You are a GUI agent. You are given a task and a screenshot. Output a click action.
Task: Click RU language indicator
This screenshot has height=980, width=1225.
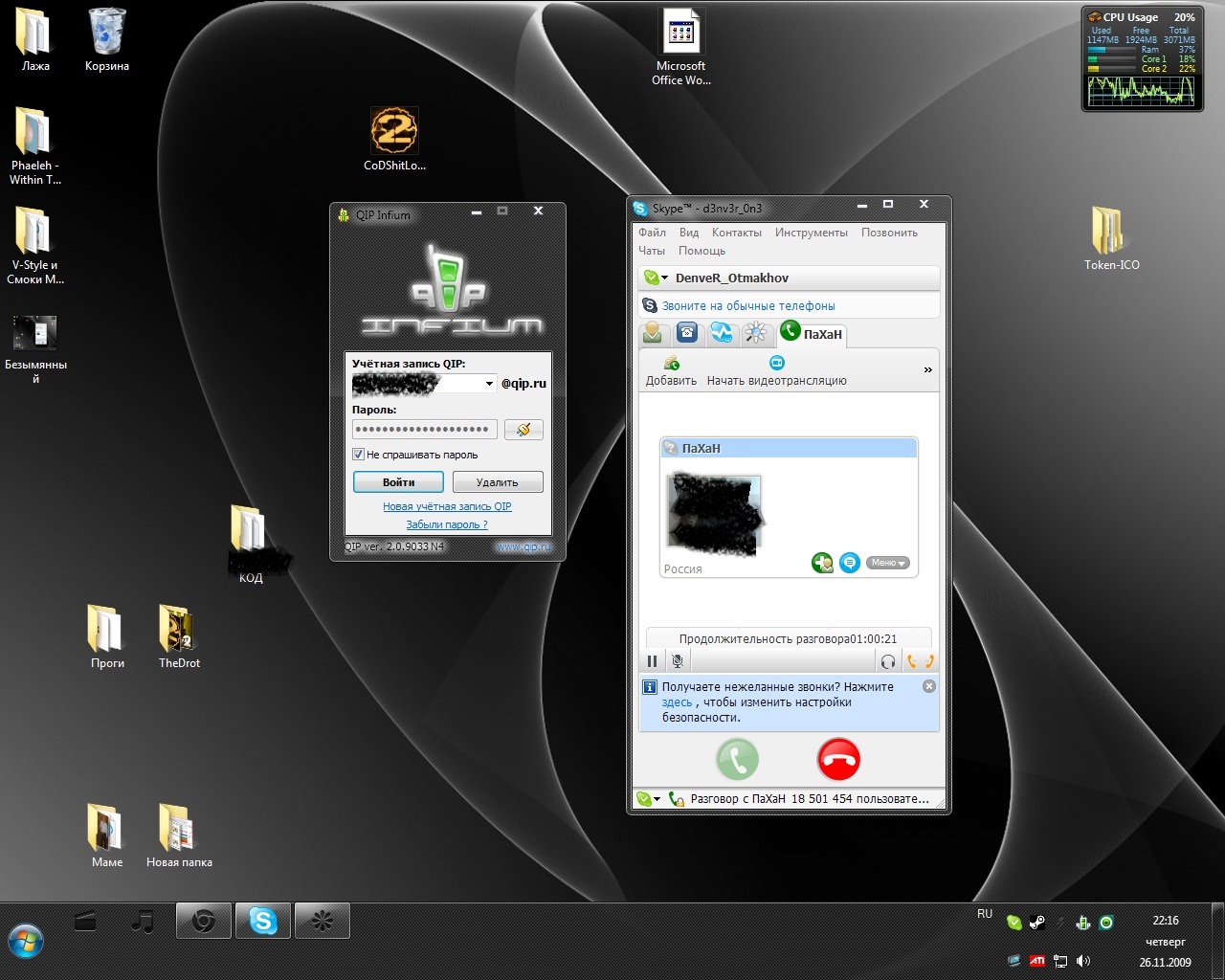(985, 914)
